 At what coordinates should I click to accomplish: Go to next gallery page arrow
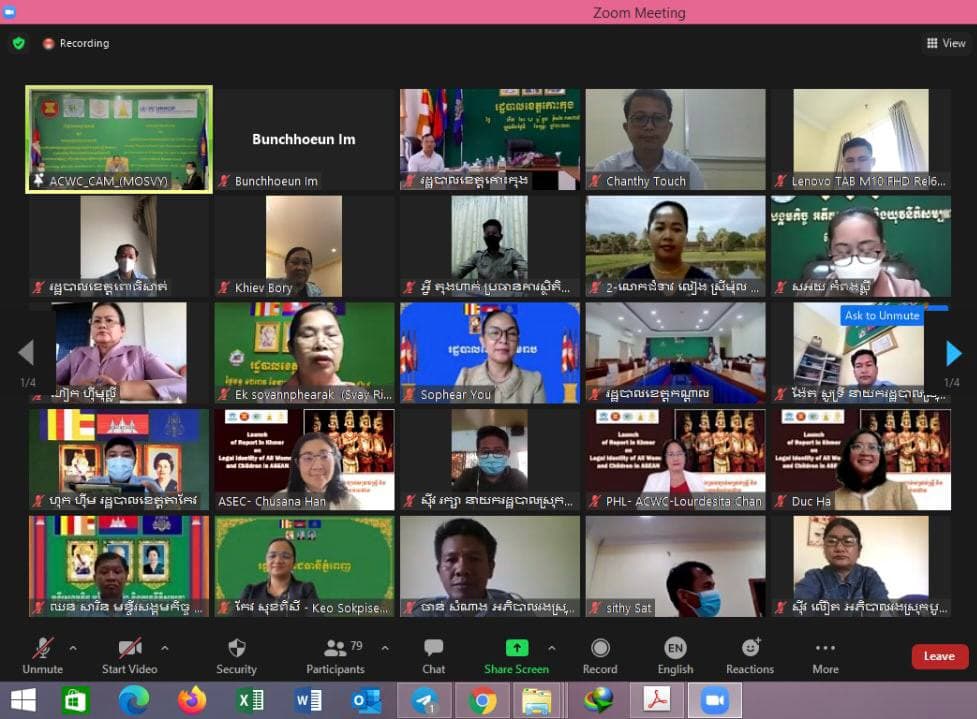953,353
